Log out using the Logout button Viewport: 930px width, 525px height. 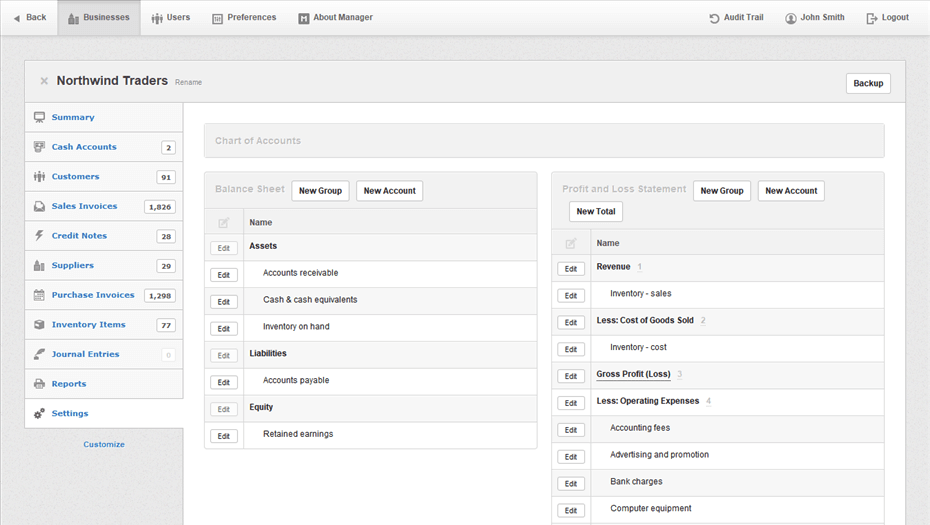point(887,18)
